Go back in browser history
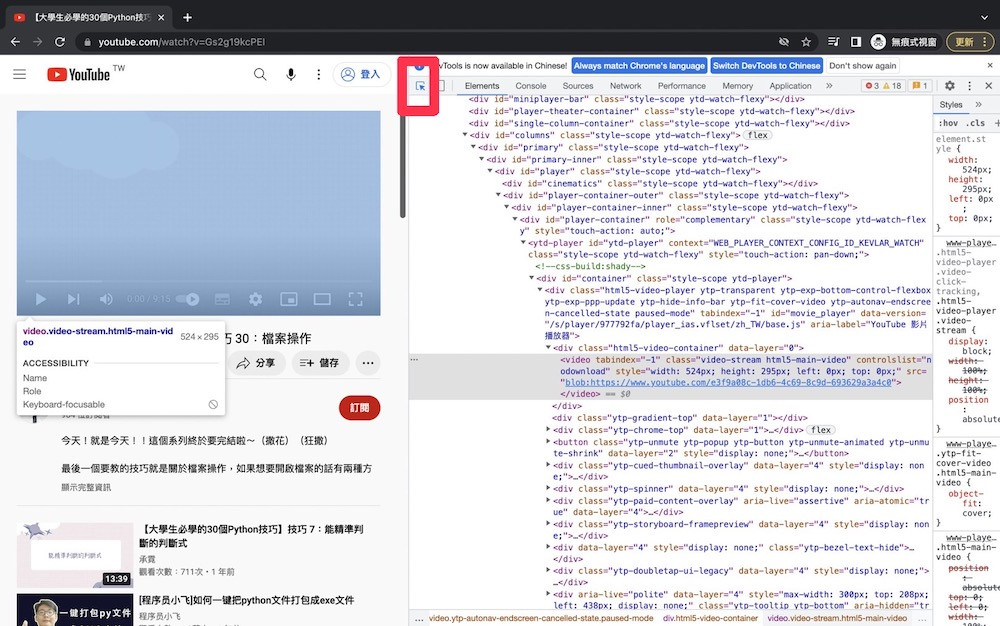 pyautogui.click(x=15, y=42)
